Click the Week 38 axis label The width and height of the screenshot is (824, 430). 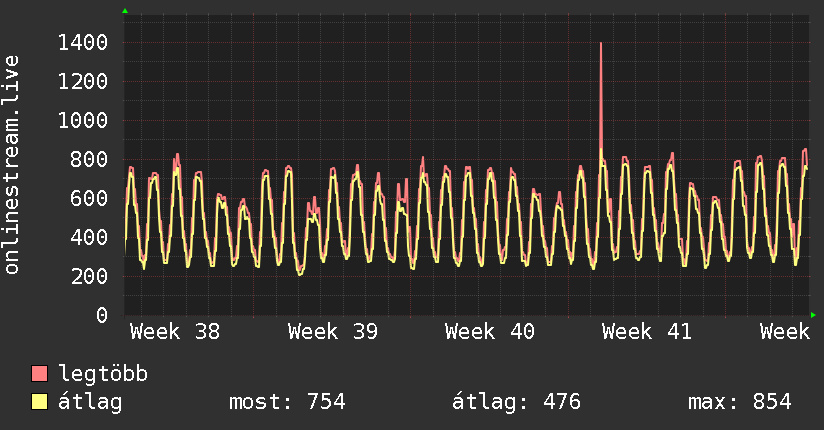pyautogui.click(x=175, y=332)
